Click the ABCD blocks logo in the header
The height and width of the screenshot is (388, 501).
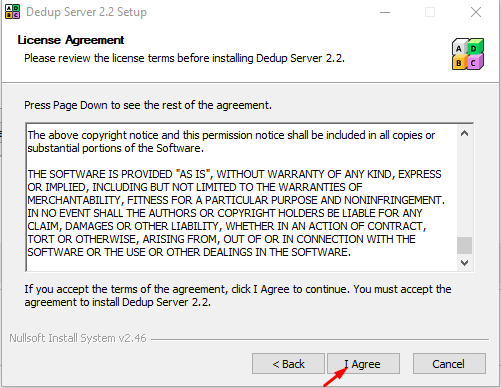pos(468,54)
